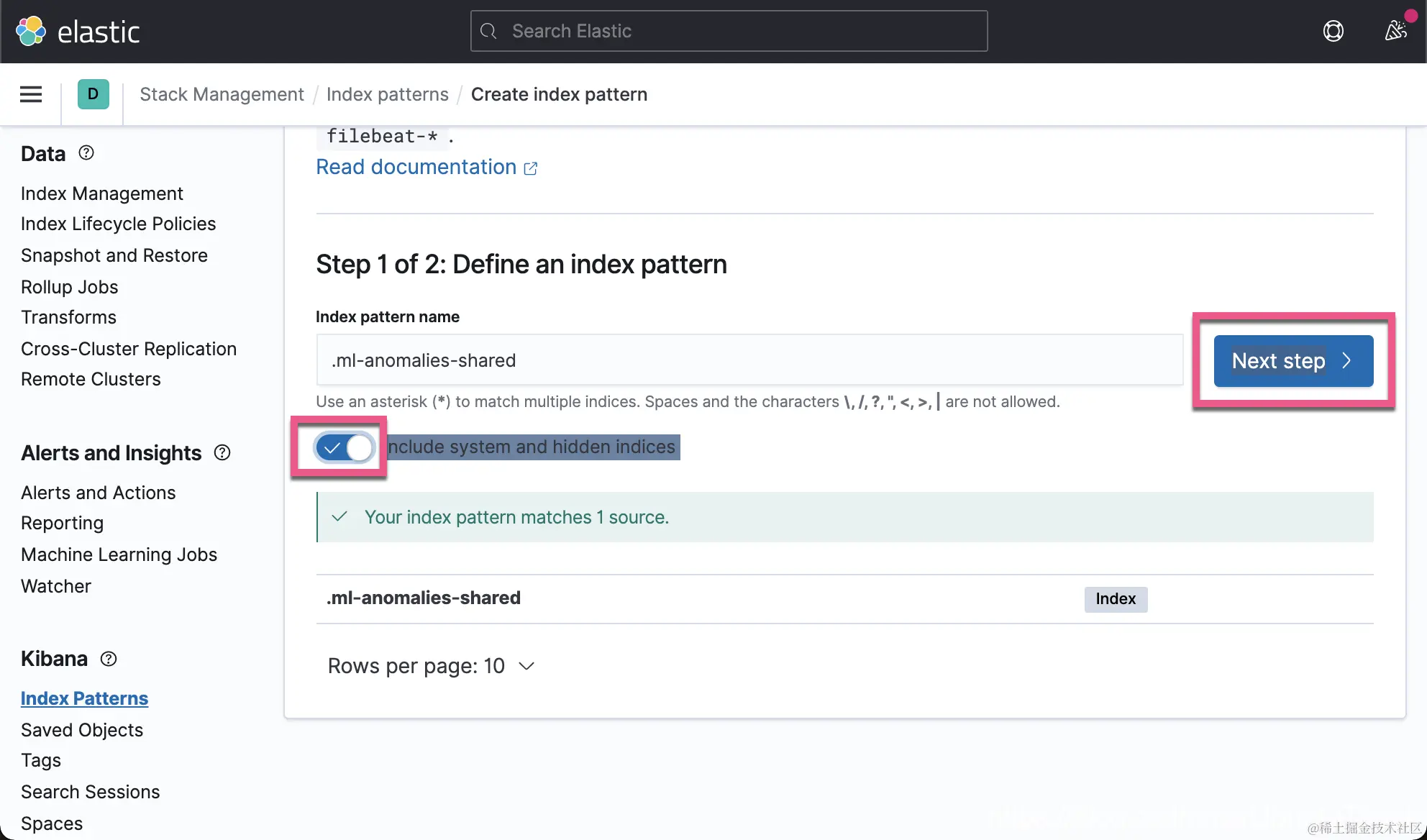Click the Next step button
Viewport: 1427px width, 840px height.
click(1292, 361)
